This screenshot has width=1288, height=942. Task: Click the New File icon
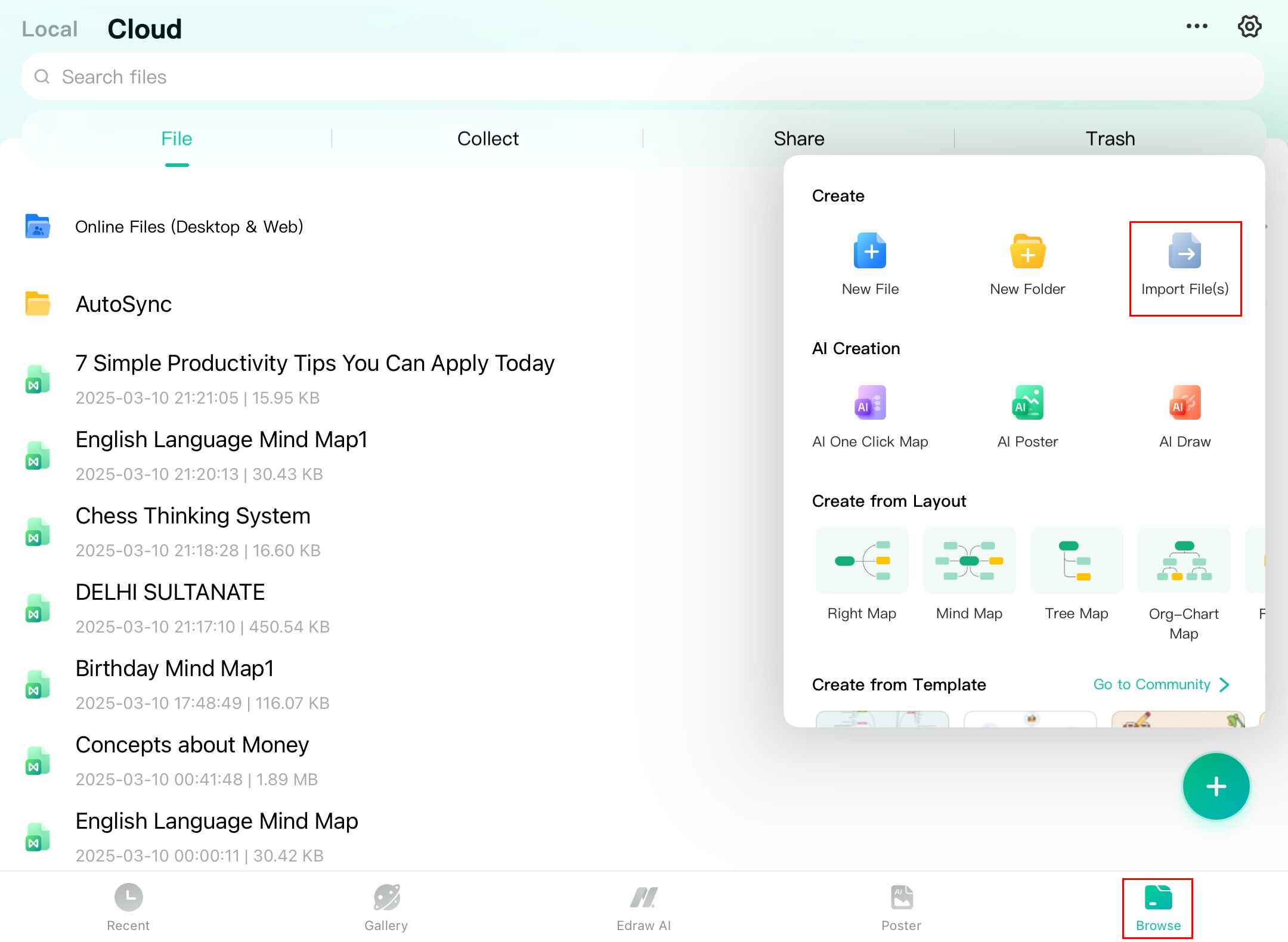coord(870,252)
